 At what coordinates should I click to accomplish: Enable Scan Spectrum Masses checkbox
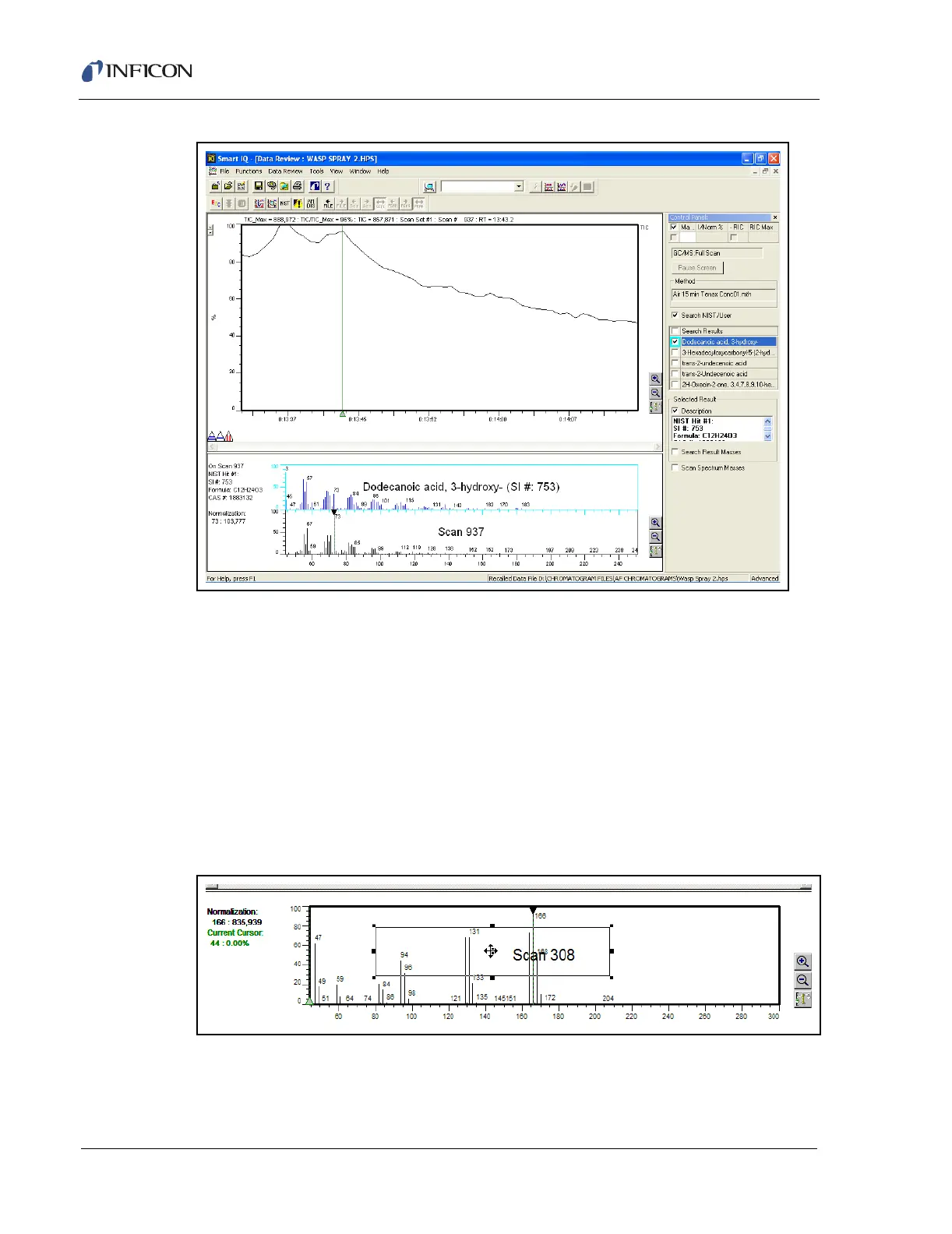point(675,468)
